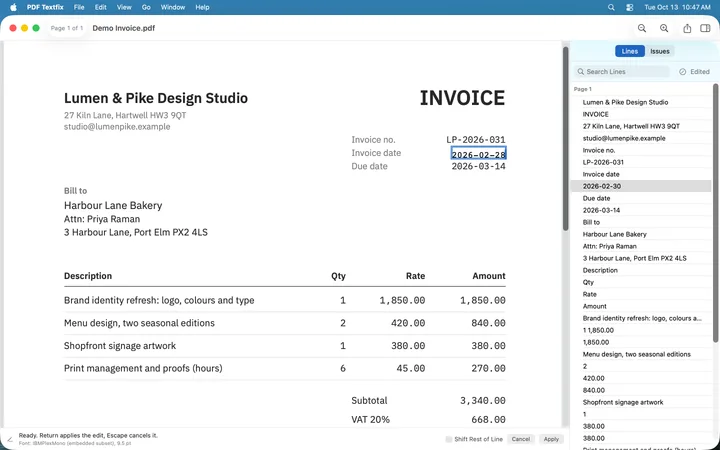Select 'Brand identity refresh' line in sidebar
Image resolution: width=720 pixels, height=450 pixels.
[641, 318]
